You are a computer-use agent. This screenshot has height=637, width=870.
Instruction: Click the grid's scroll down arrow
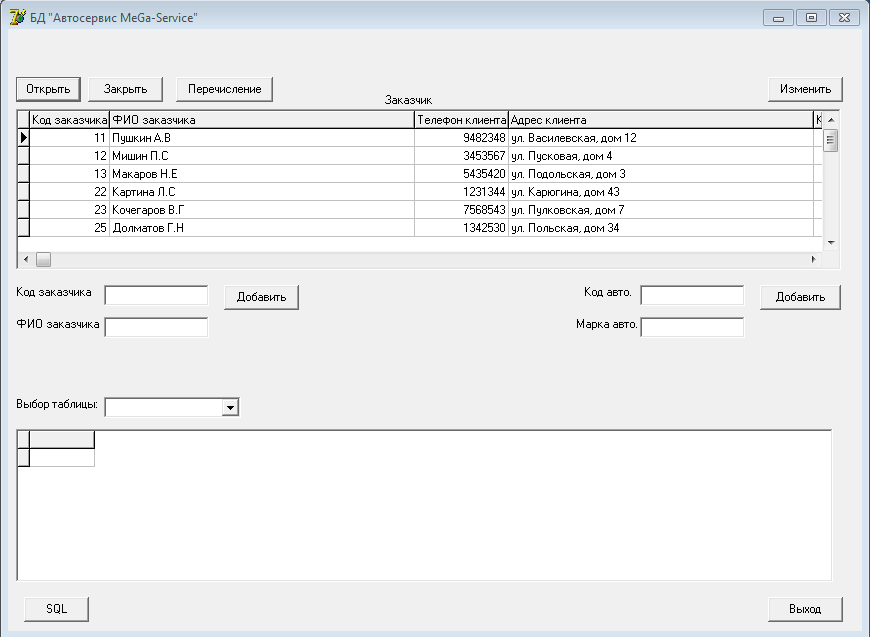831,242
